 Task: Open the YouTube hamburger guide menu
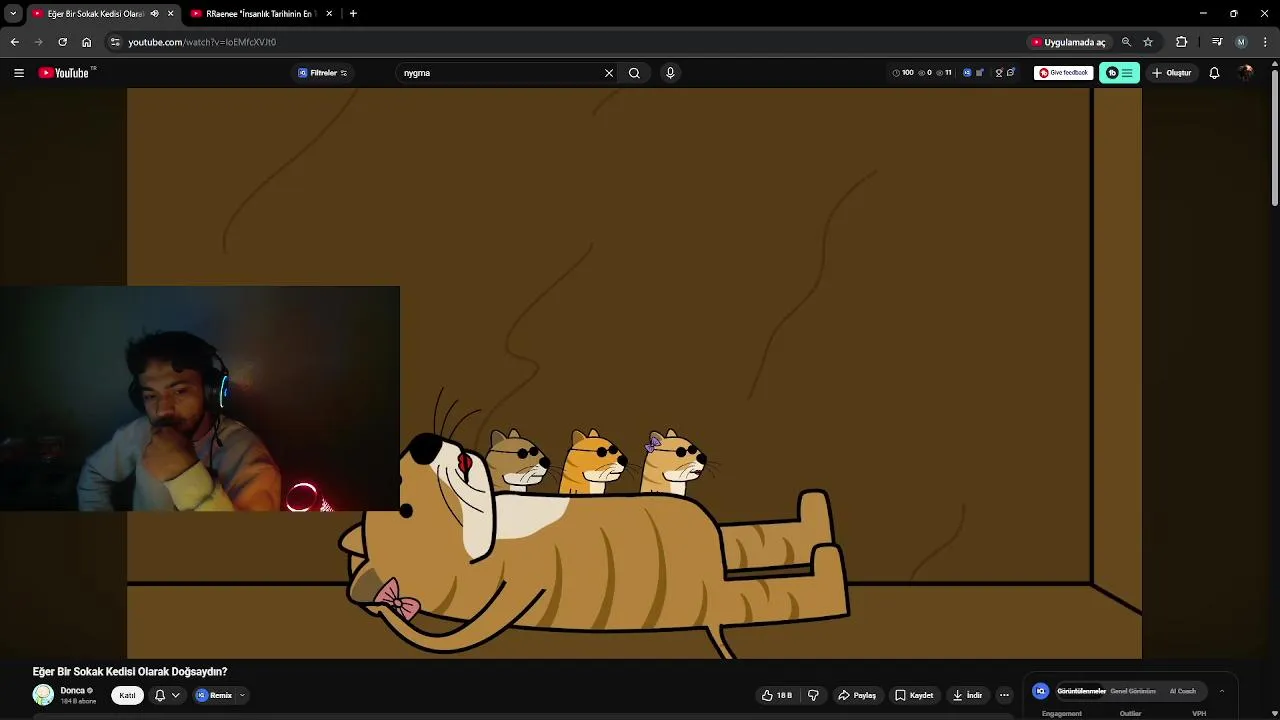click(19, 73)
